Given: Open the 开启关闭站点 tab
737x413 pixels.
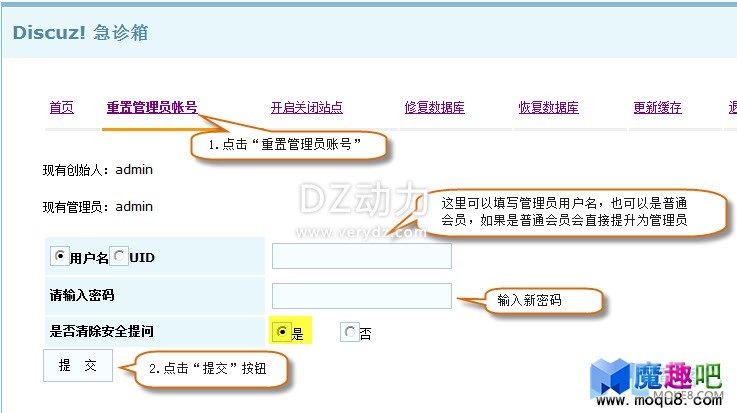Looking at the screenshot, I should click(x=306, y=108).
